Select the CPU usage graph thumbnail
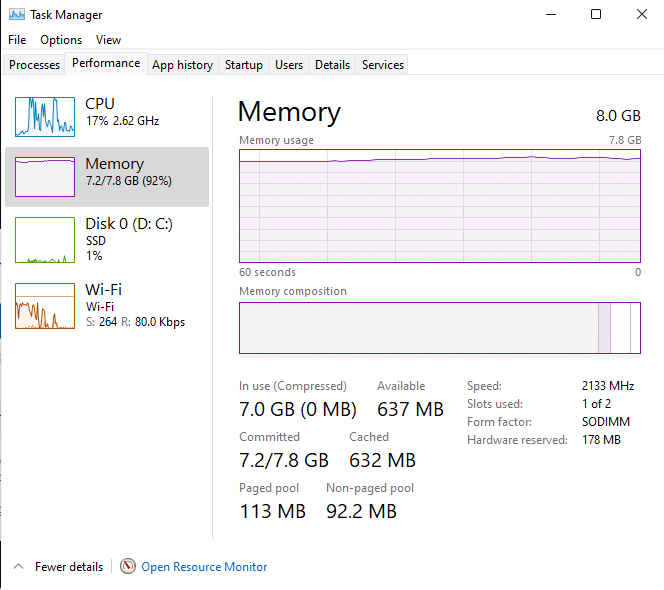 [x=45, y=117]
